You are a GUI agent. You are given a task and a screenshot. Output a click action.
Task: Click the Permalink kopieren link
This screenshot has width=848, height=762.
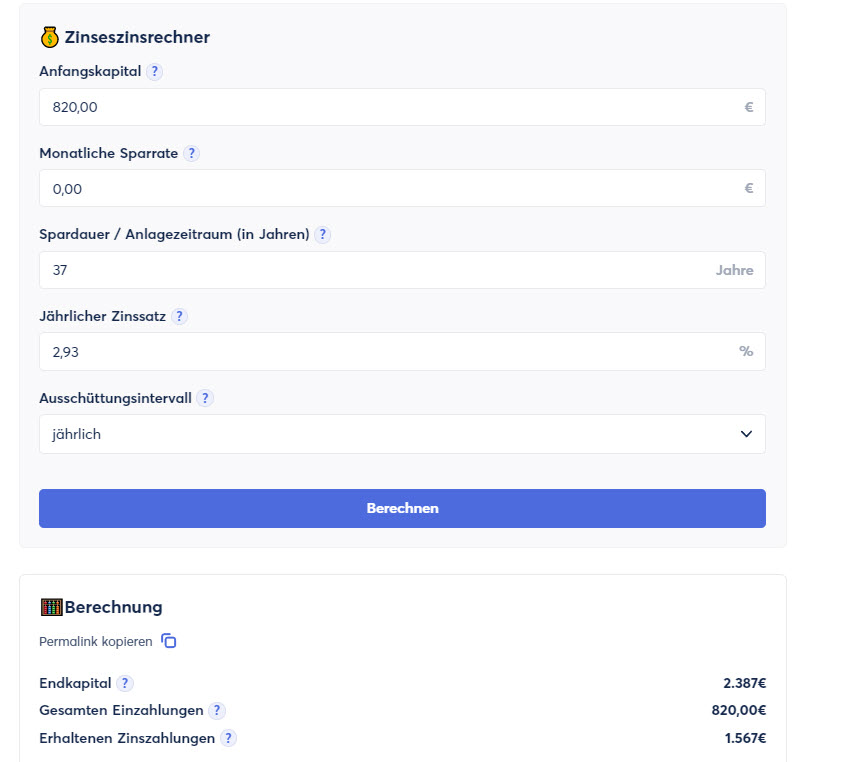click(96, 642)
